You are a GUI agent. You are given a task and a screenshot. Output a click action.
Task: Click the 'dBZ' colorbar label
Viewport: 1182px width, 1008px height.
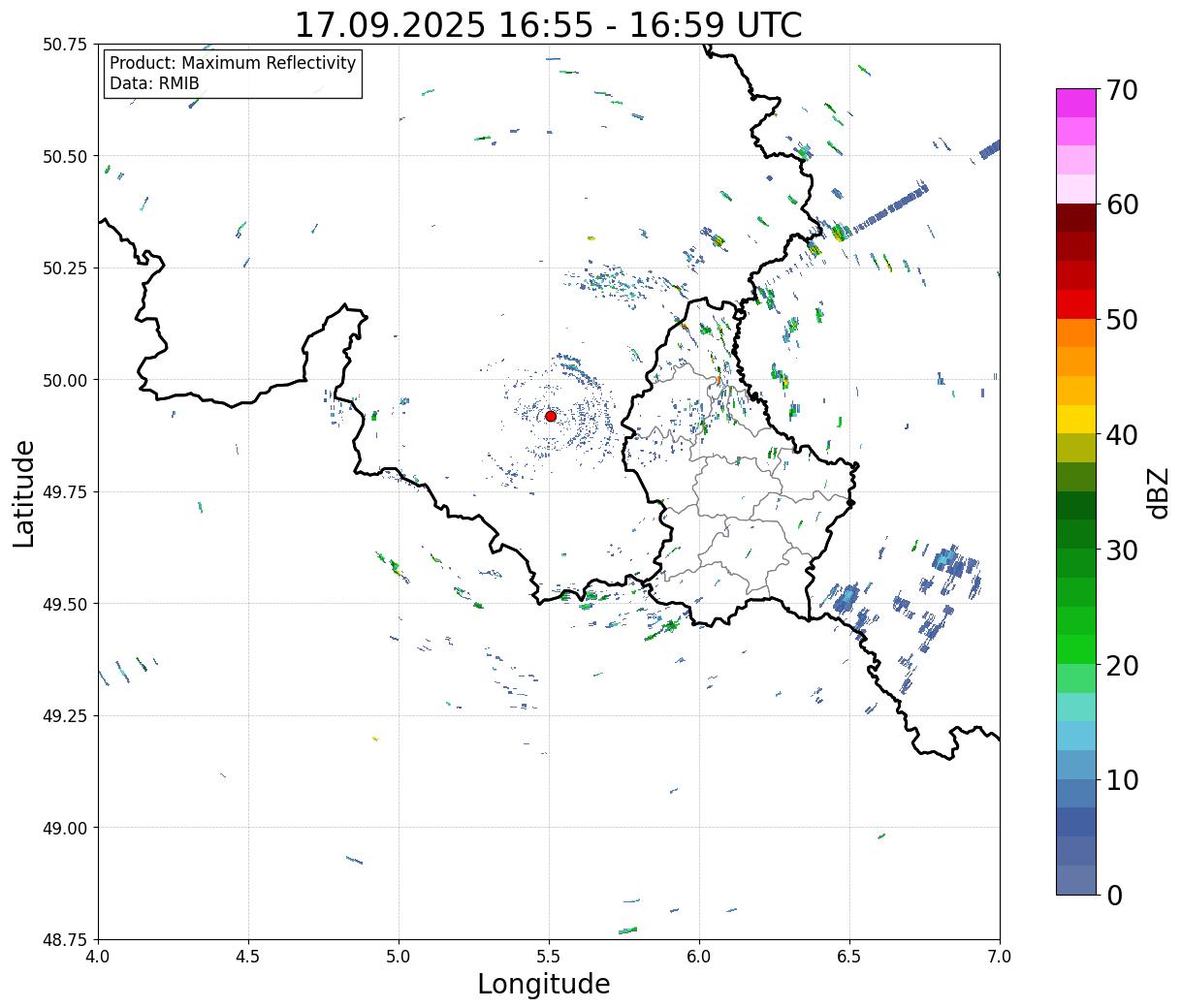coord(1158,492)
